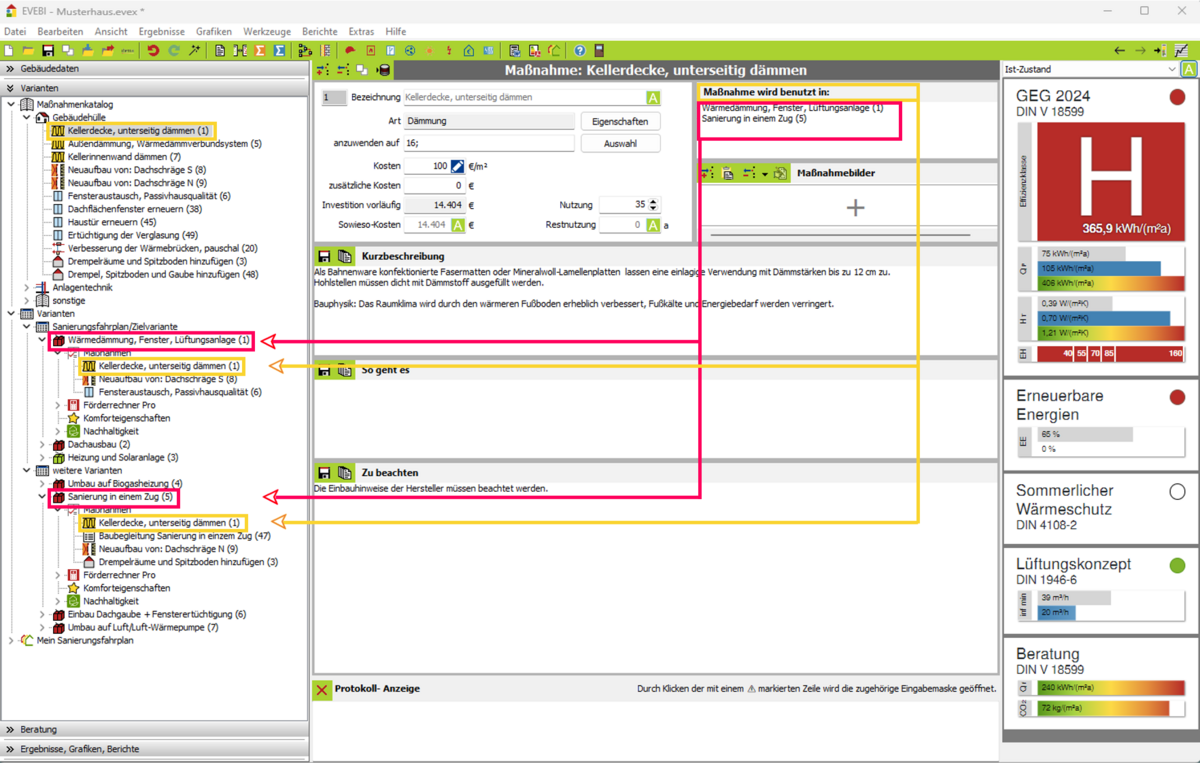The image size is (1200, 763).
Task: Toggle the green A button beside Restnutzung
Action: (653, 225)
